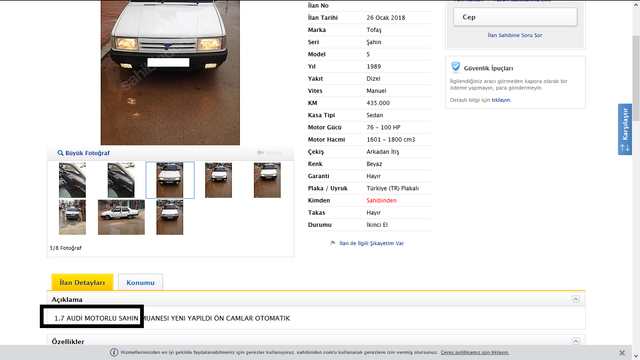The image size is (640, 360).
Task: Report listing via İlan ile İlgili Şikayetim Var
Action: [x=371, y=243]
